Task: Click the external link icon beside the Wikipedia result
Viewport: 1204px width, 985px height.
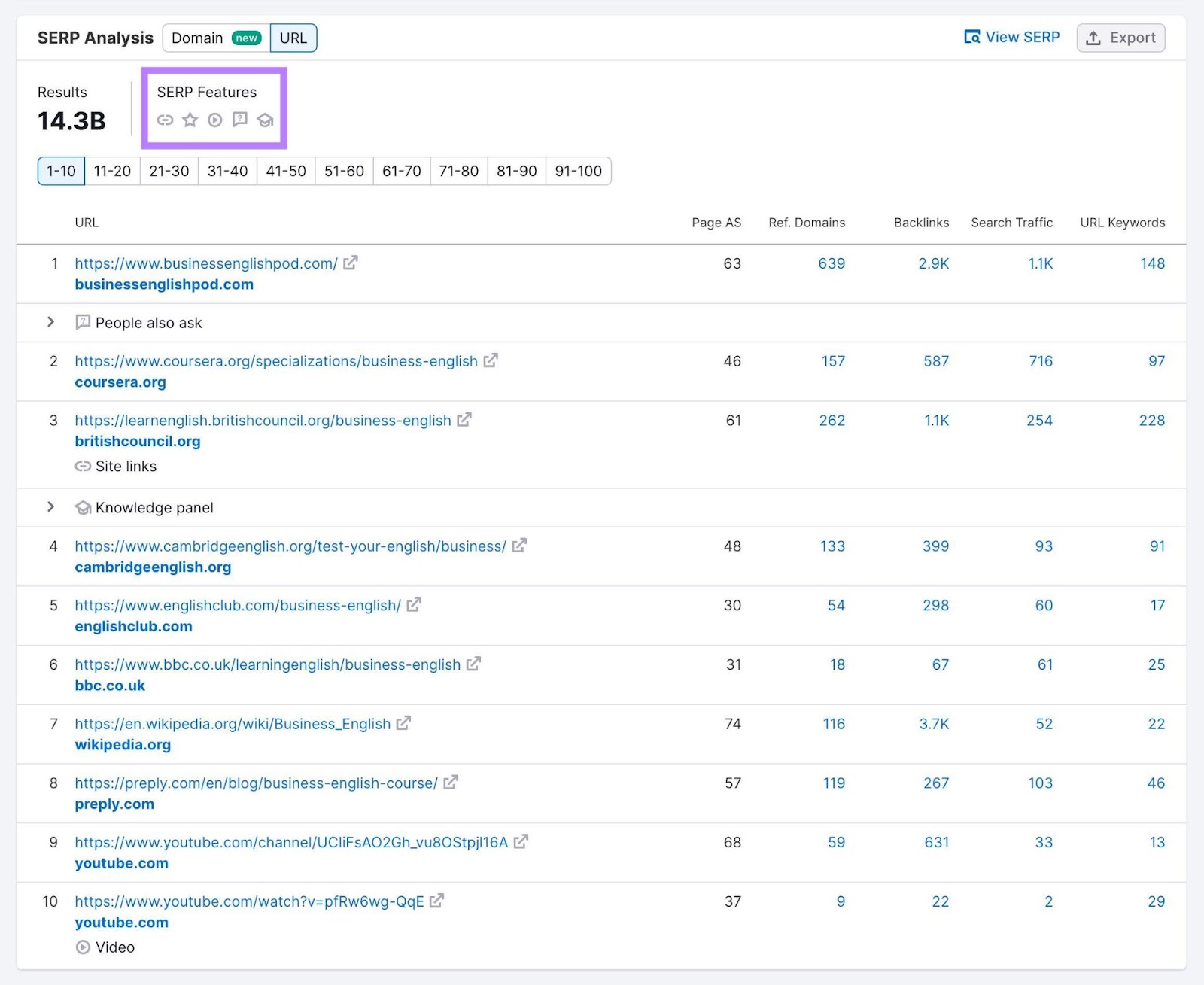Action: 404,723
